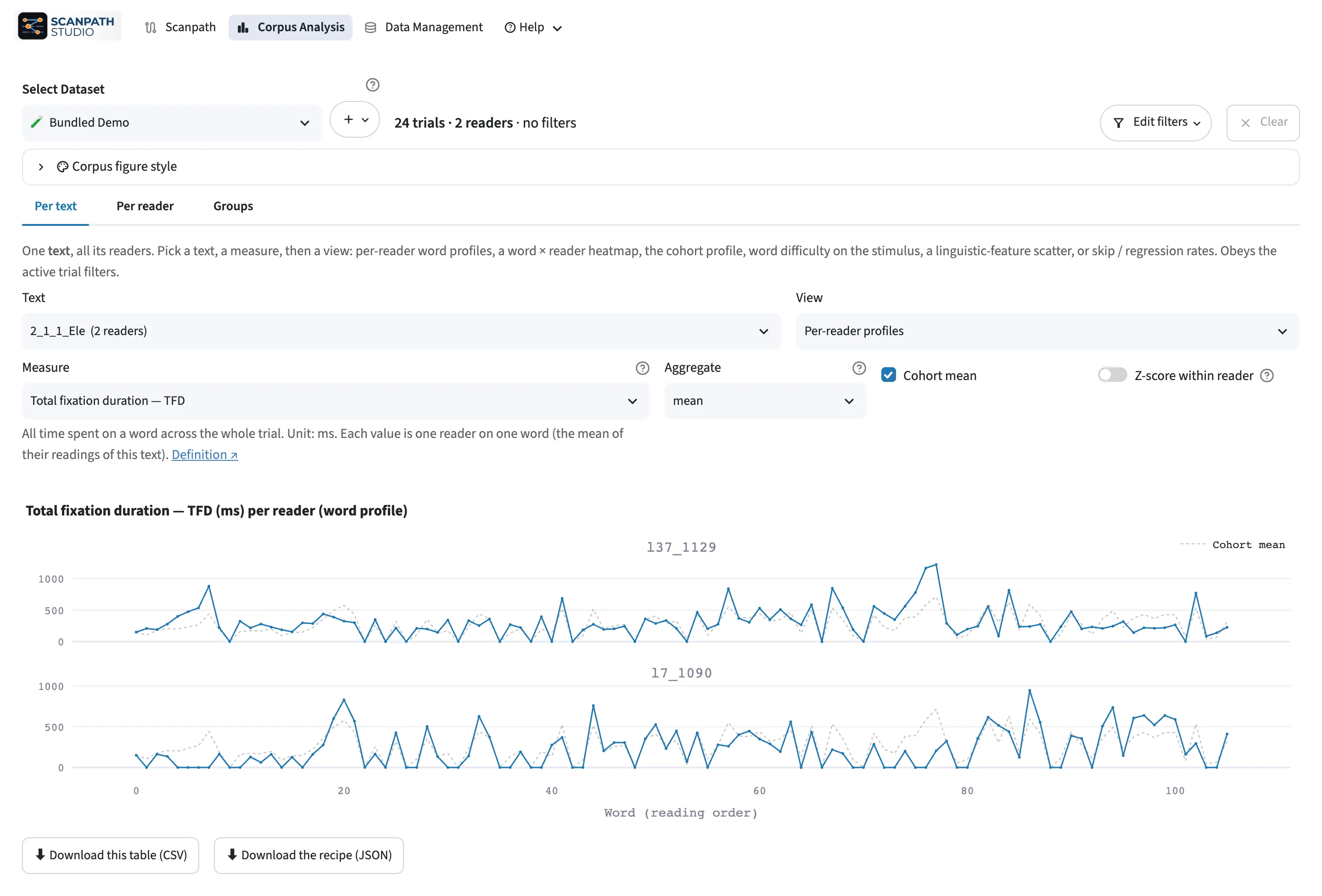Image resolution: width=1322 pixels, height=896 pixels.
Task: Switch to the Per reader tab
Action: (x=145, y=206)
